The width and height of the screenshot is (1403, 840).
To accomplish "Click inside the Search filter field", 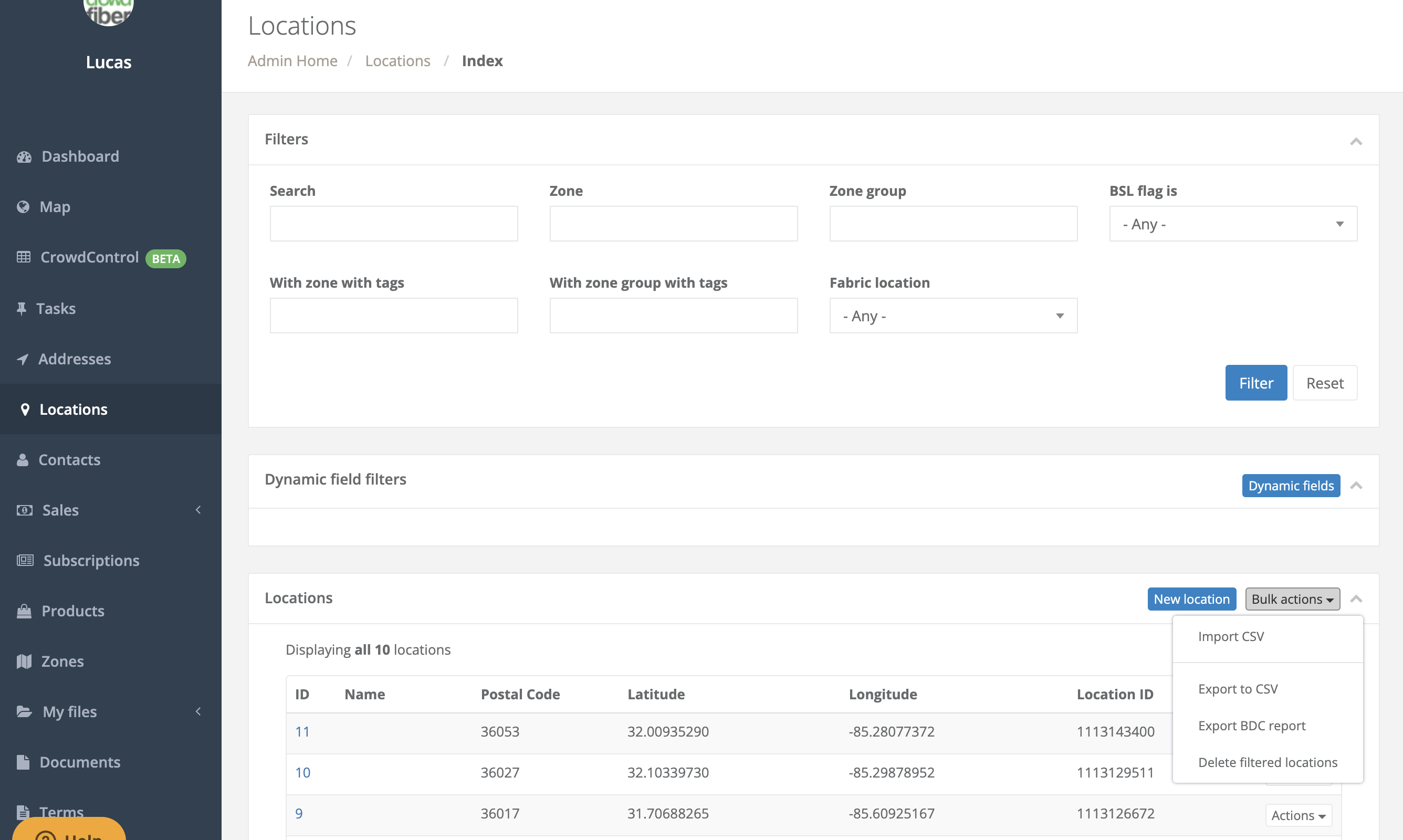I will [x=393, y=224].
